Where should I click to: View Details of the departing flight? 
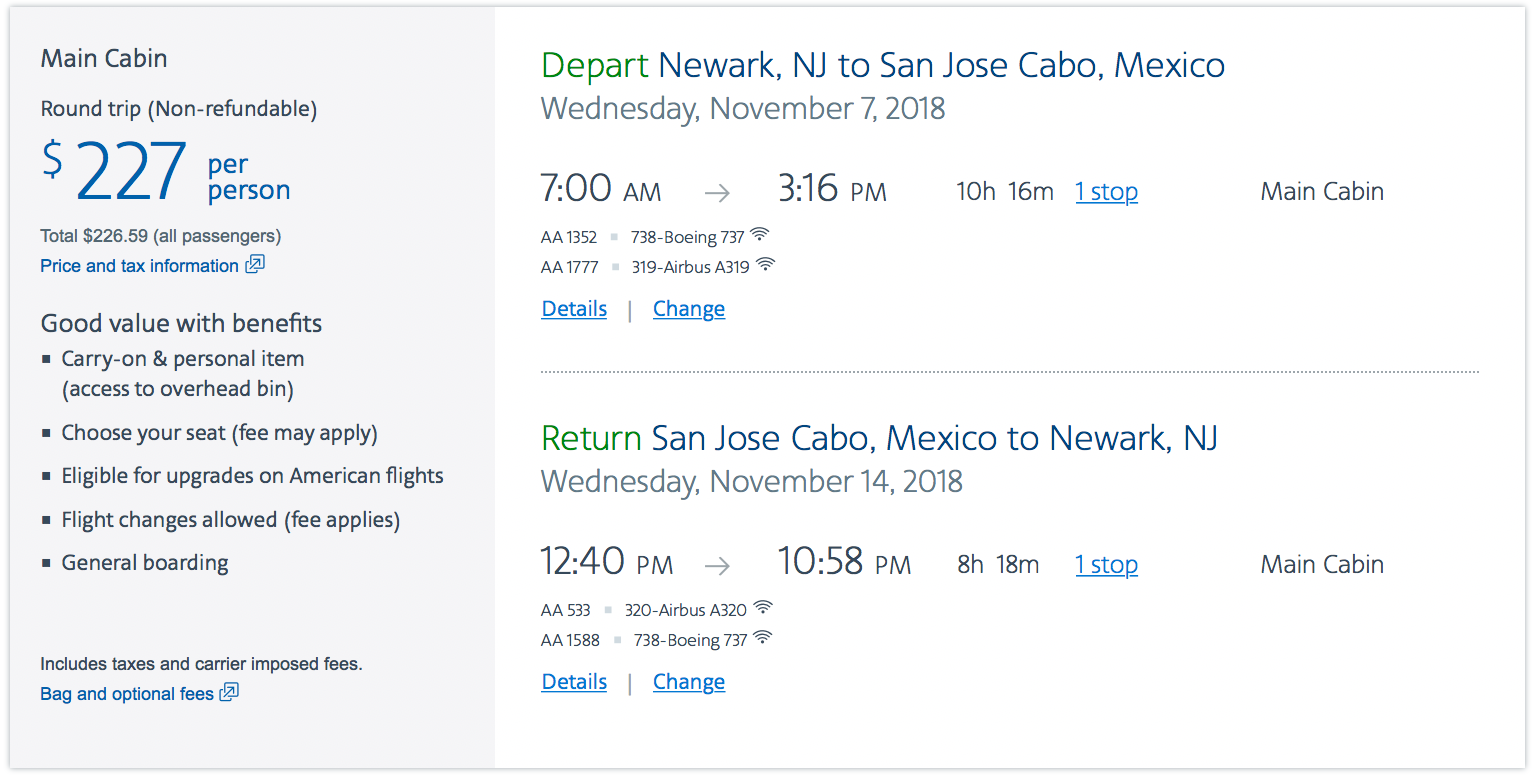click(x=574, y=309)
